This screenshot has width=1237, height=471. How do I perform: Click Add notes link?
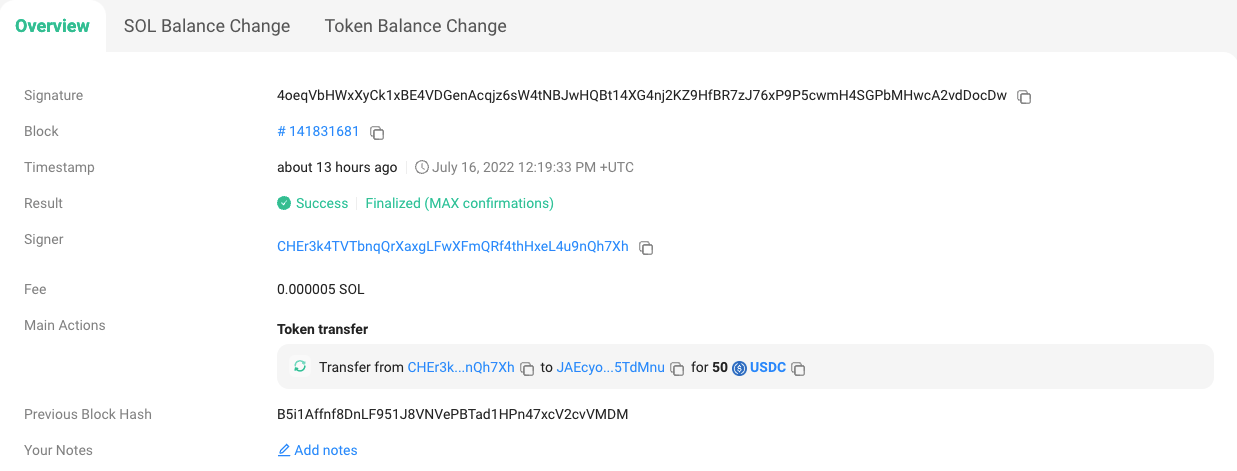[325, 450]
